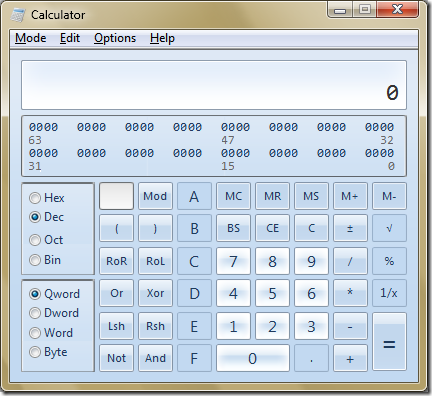Click the Calculator title bar icon
Screen dimensions: 432x396
[x=18, y=15]
